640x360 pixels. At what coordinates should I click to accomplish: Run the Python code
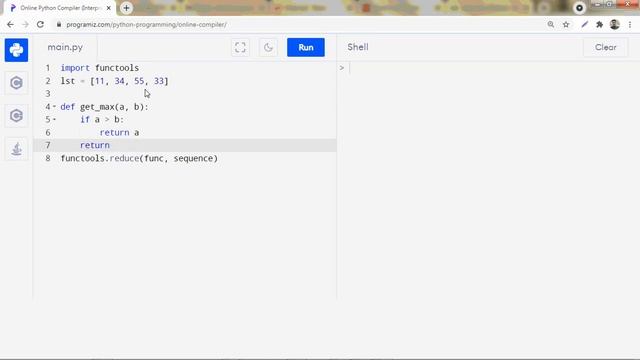coord(306,47)
